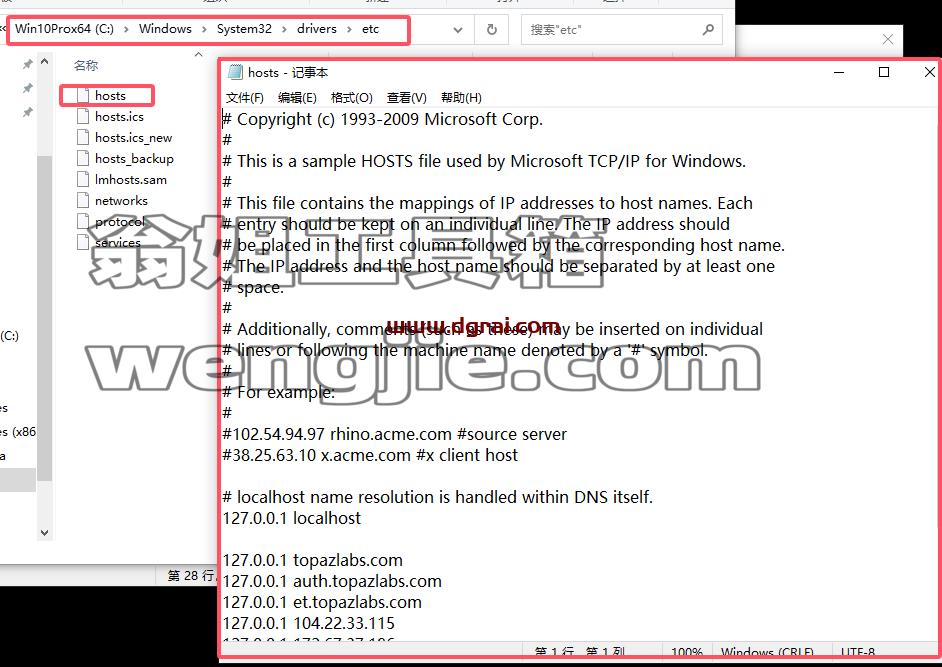Click the hosts.ics file icon
Image resolution: width=942 pixels, height=667 pixels.
coord(83,117)
